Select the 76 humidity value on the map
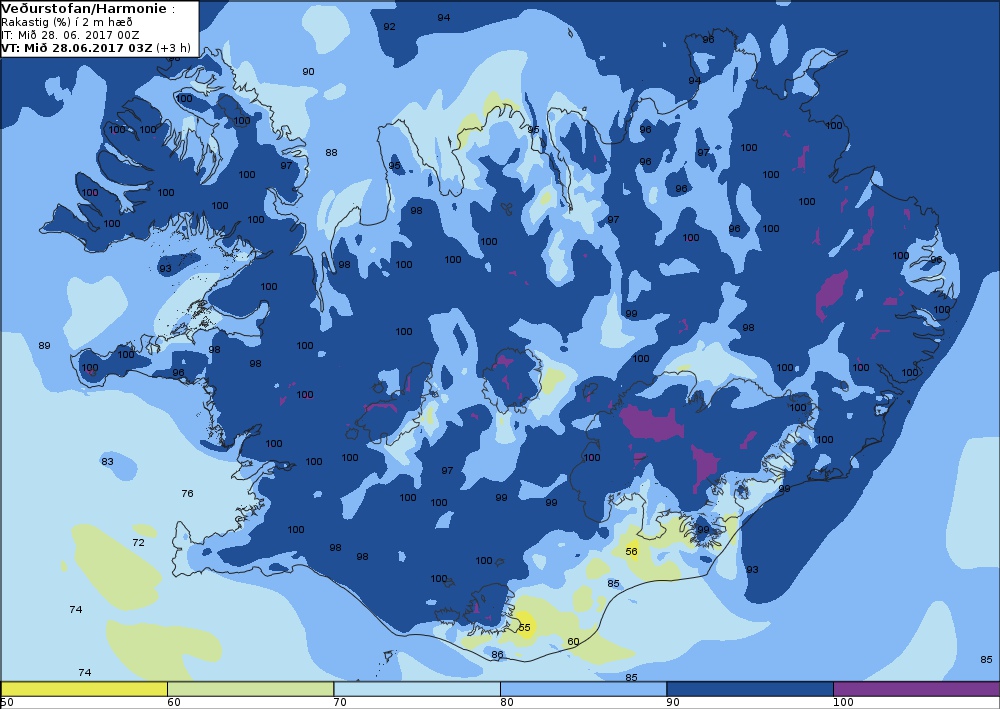Screen dimensions: 1000x709 (x=187, y=493)
